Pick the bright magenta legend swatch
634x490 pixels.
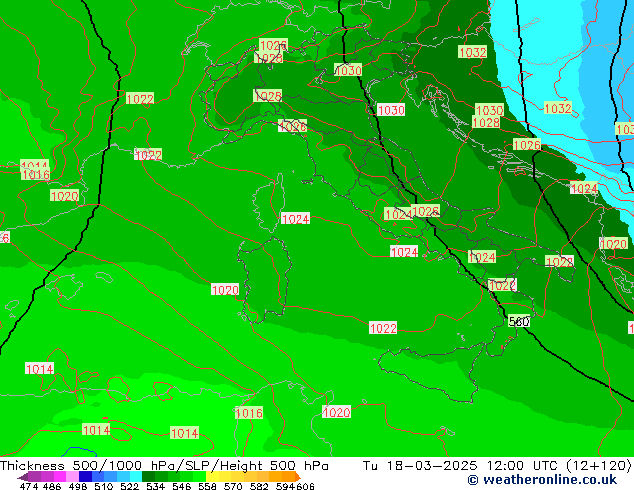tap(60, 477)
